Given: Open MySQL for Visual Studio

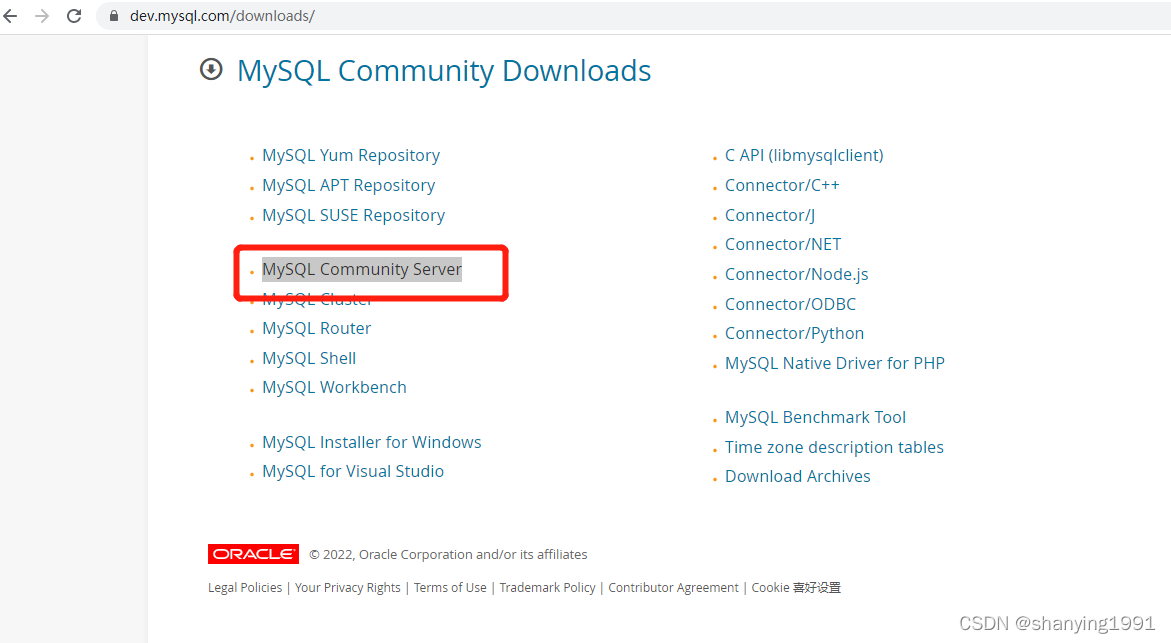Looking at the screenshot, I should 352,471.
